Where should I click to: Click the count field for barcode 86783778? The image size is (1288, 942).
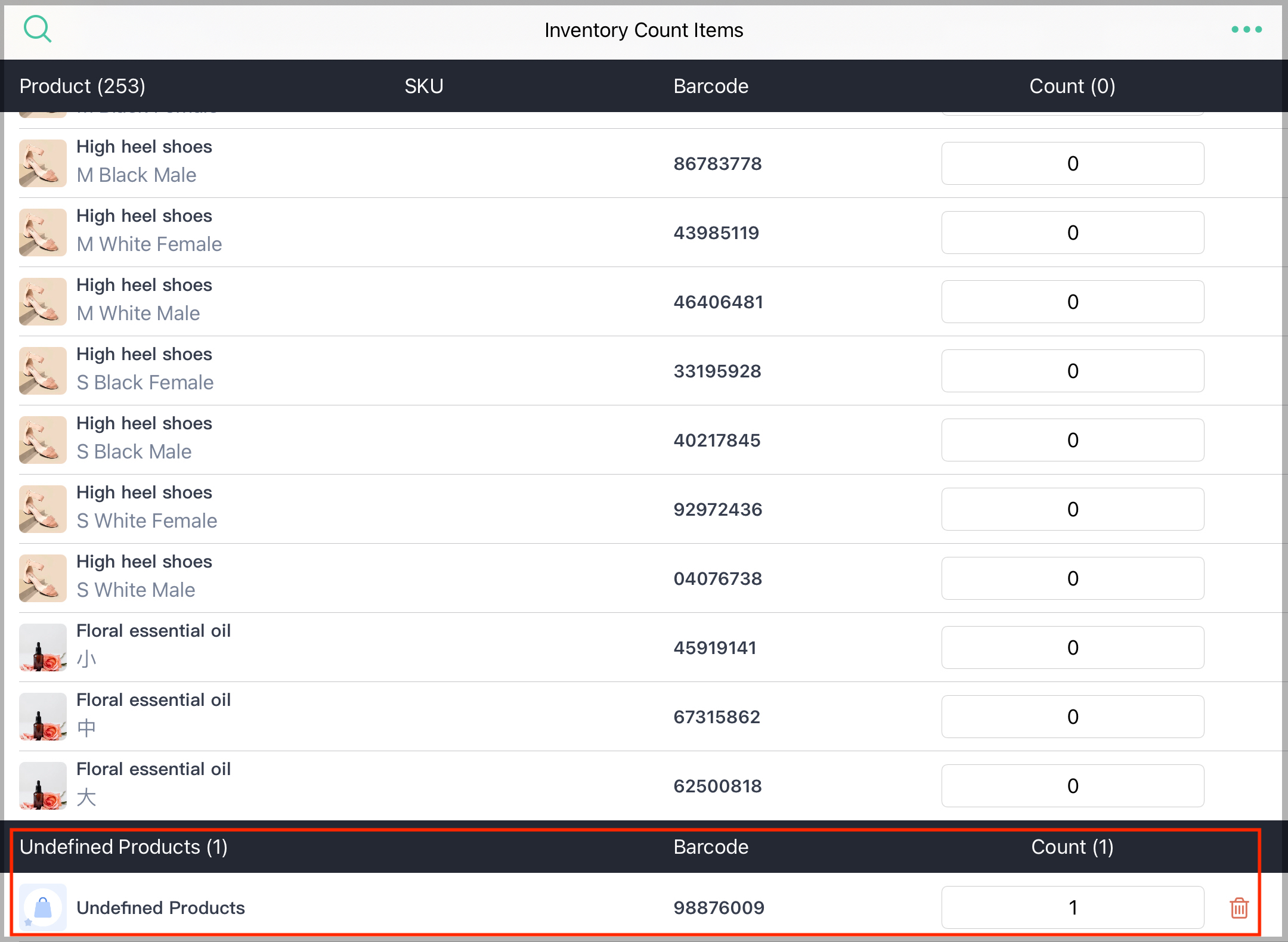point(1072,163)
